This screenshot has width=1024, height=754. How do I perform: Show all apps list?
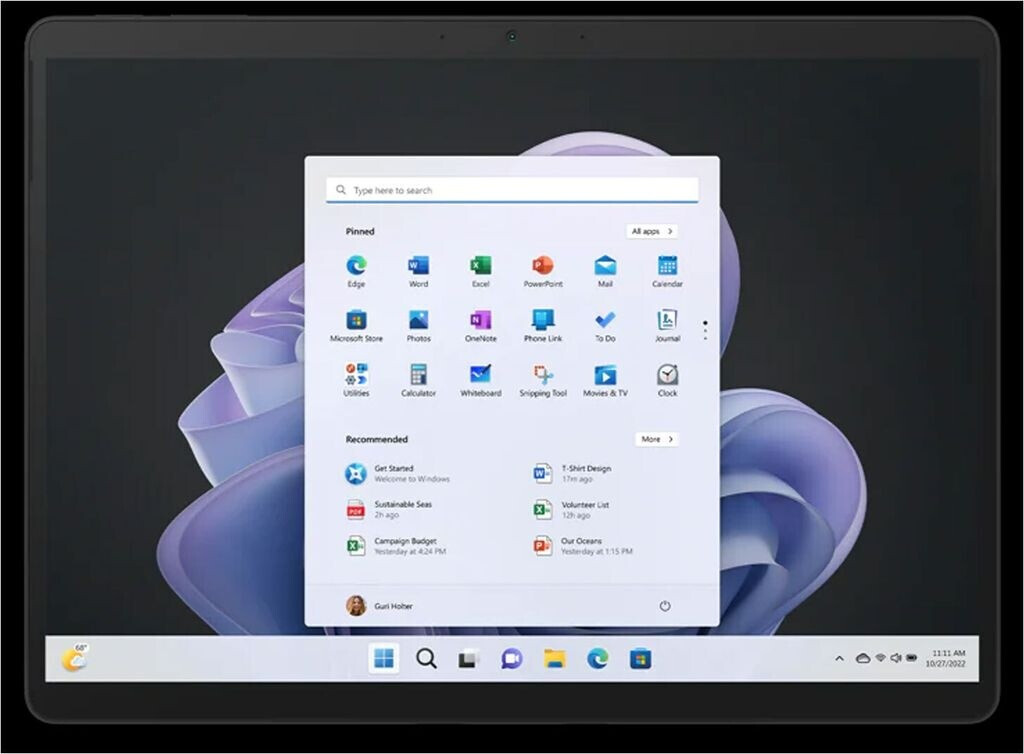coord(652,231)
